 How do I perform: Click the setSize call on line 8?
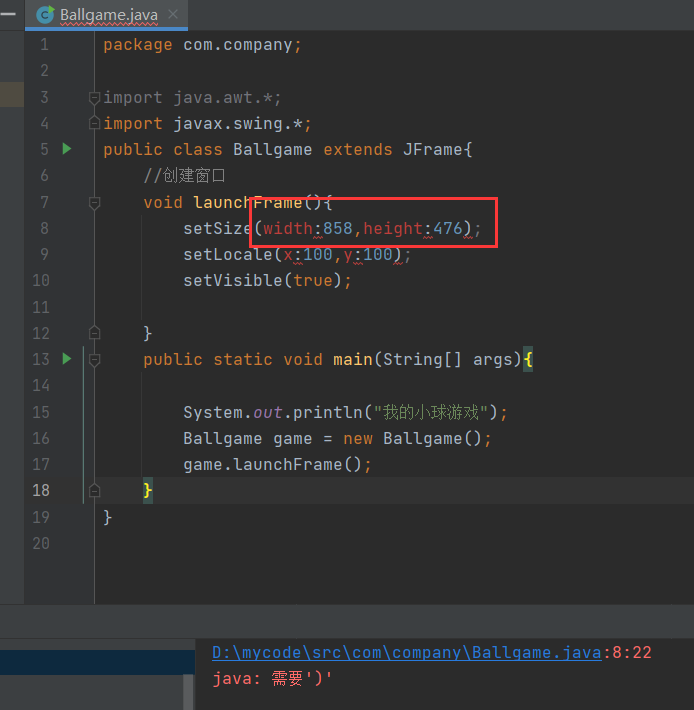click(x=217, y=228)
